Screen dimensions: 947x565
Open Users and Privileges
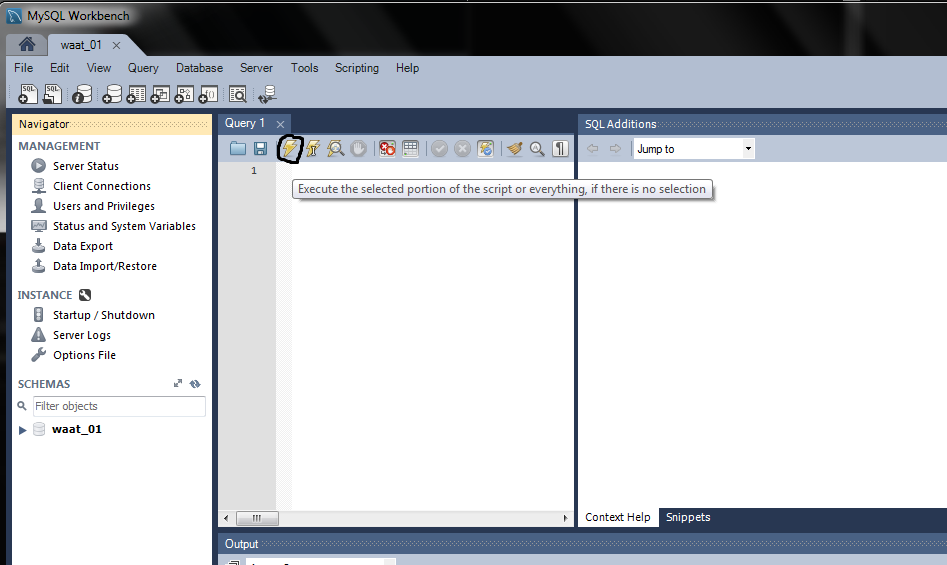(x=103, y=206)
